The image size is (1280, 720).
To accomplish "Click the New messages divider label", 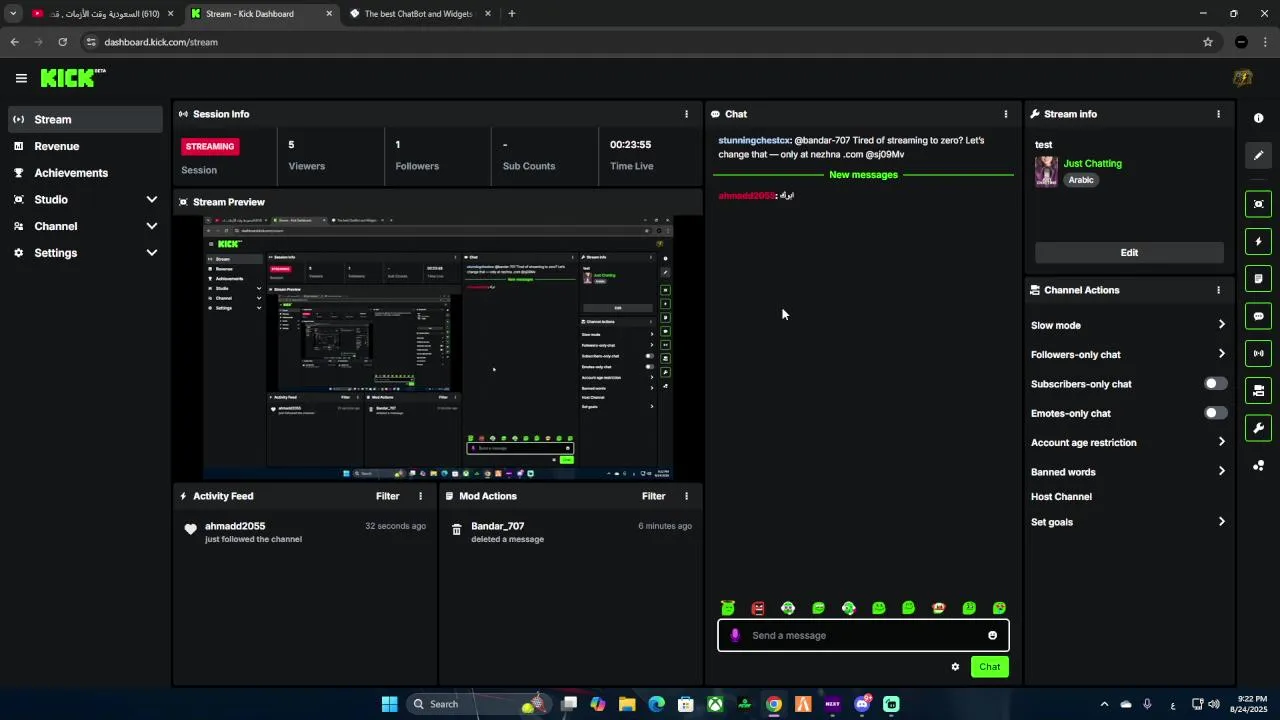I will (x=863, y=175).
